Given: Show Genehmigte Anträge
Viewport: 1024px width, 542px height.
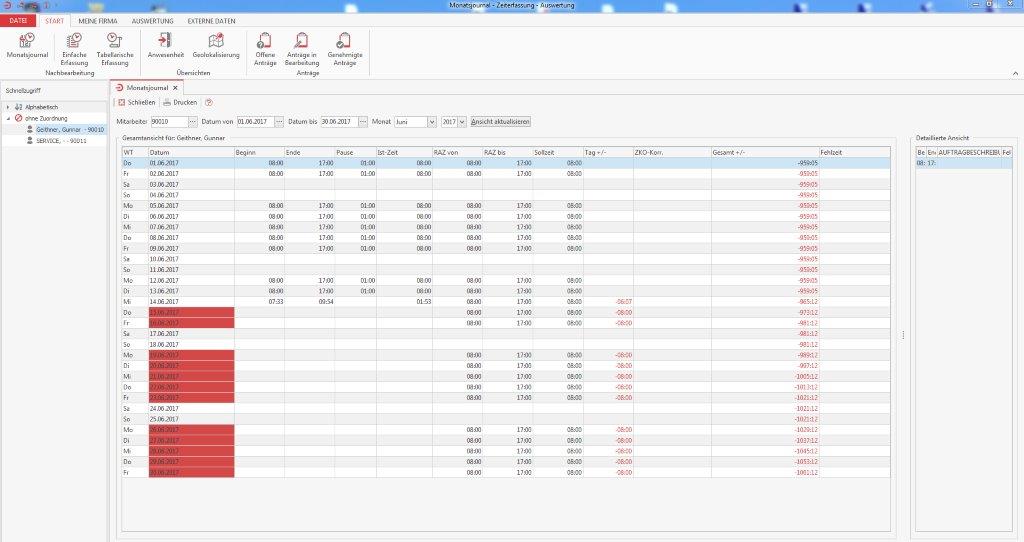Looking at the screenshot, I should coord(344,49).
